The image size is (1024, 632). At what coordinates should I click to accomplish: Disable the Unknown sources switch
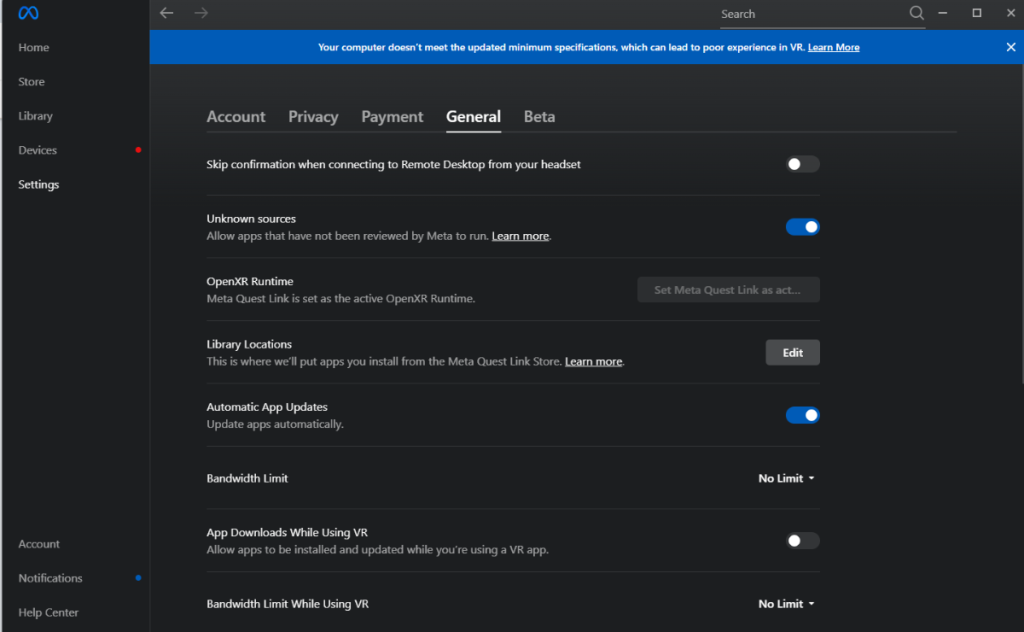802,227
